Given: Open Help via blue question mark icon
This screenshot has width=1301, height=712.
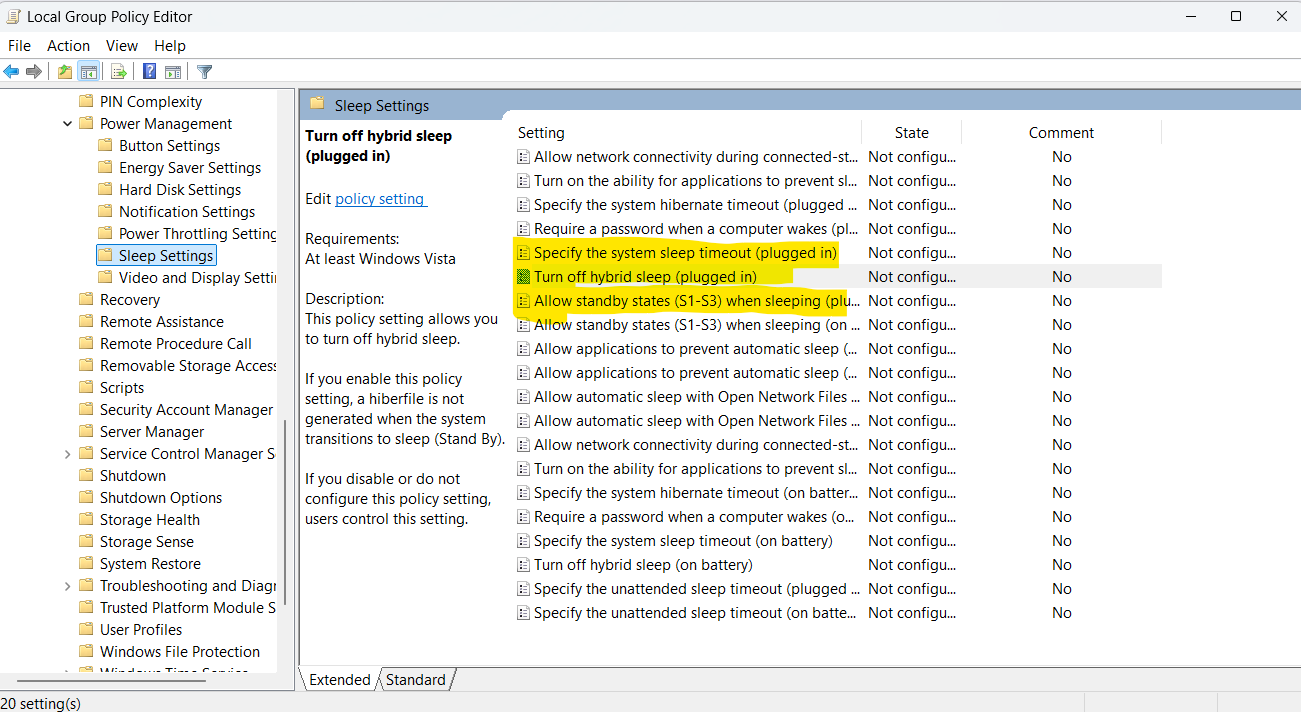Looking at the screenshot, I should (149, 71).
